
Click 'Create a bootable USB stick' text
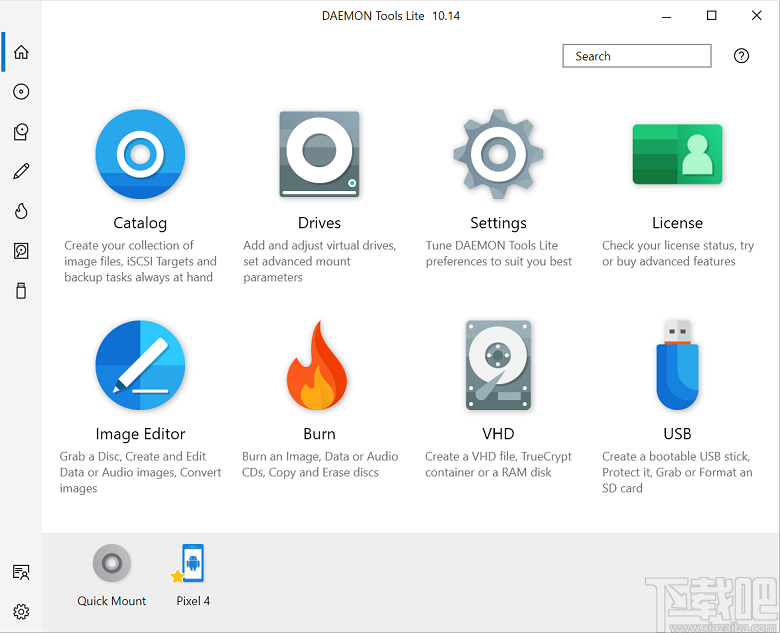click(x=678, y=472)
